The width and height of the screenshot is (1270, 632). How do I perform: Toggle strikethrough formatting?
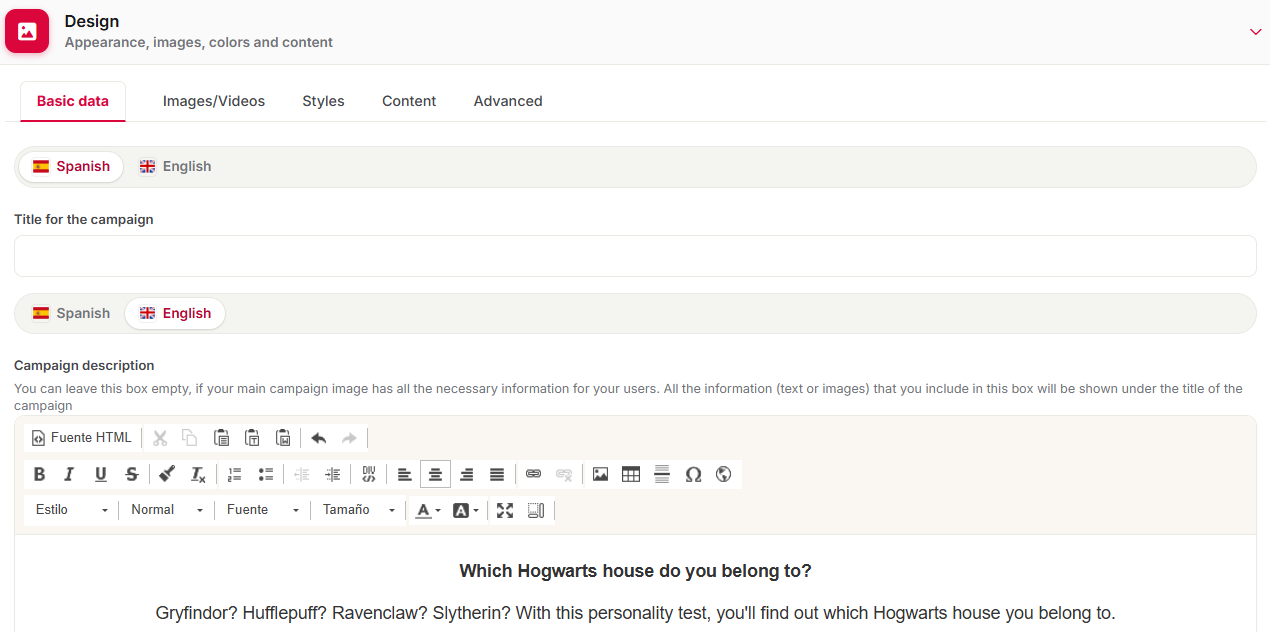(x=131, y=474)
